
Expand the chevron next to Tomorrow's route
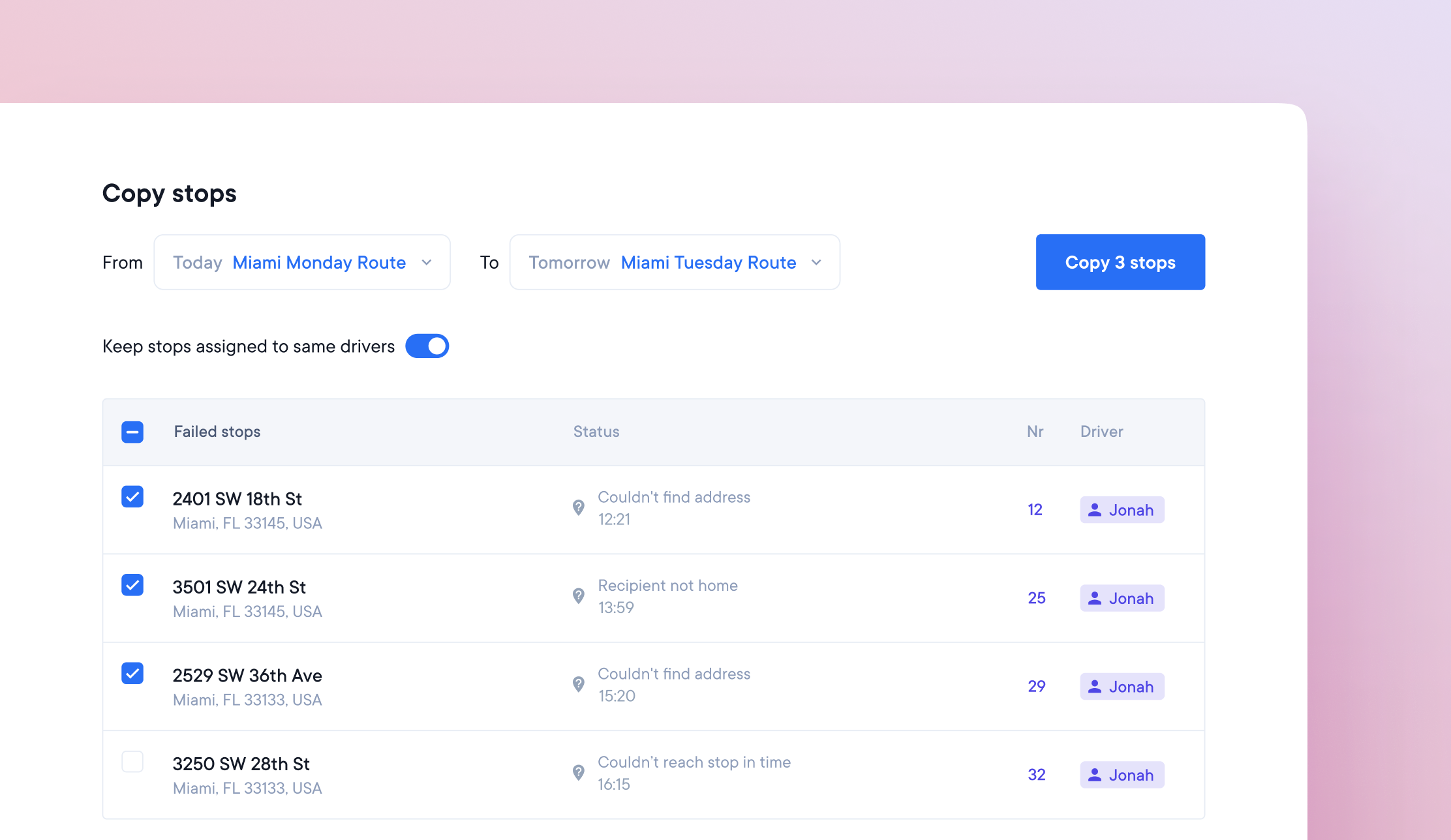pyautogui.click(x=816, y=262)
